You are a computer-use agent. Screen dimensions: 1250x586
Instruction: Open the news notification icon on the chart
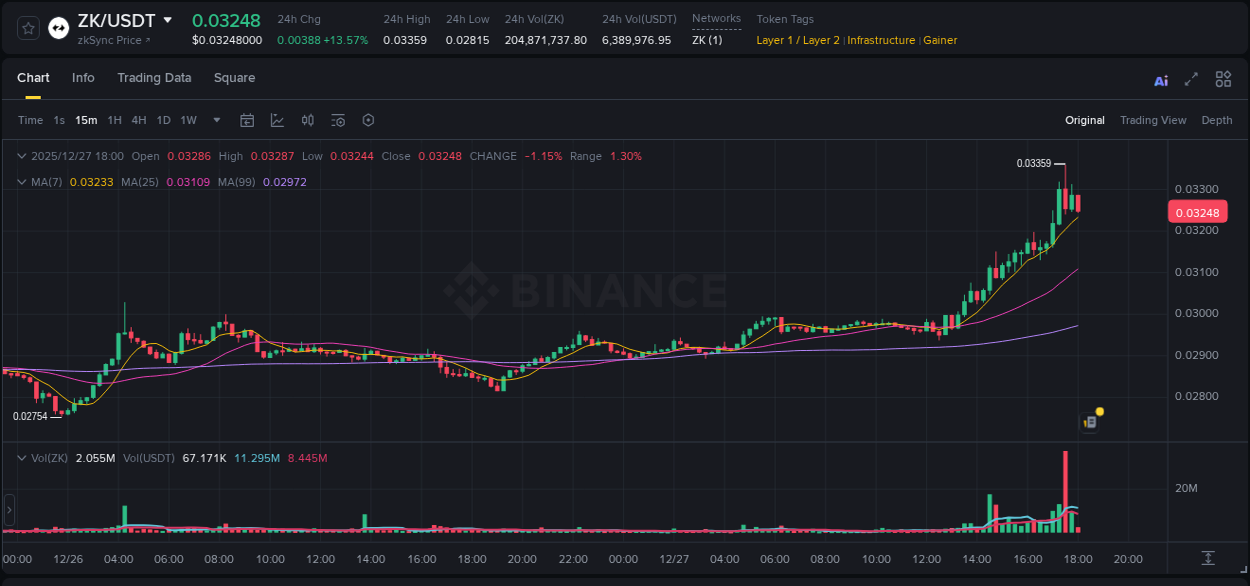tap(1090, 421)
